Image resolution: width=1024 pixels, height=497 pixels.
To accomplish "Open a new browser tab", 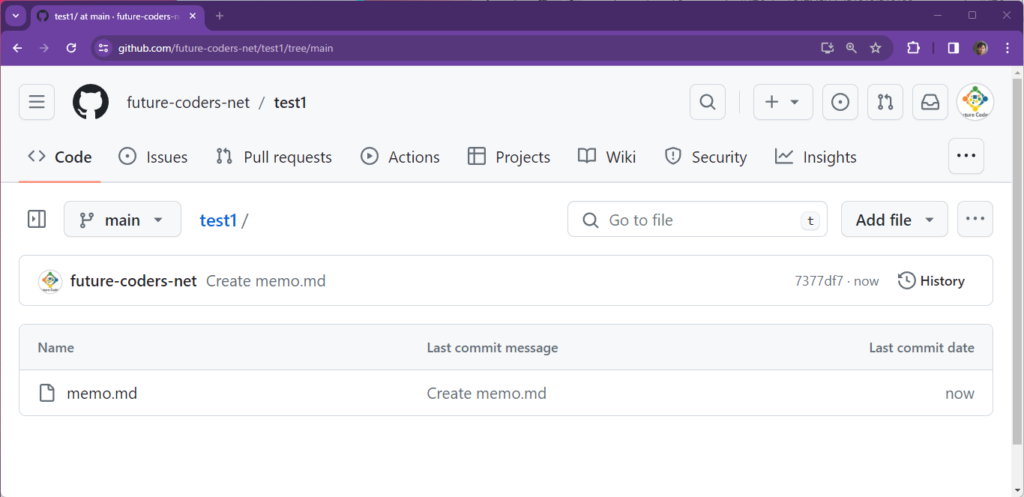I will [219, 16].
